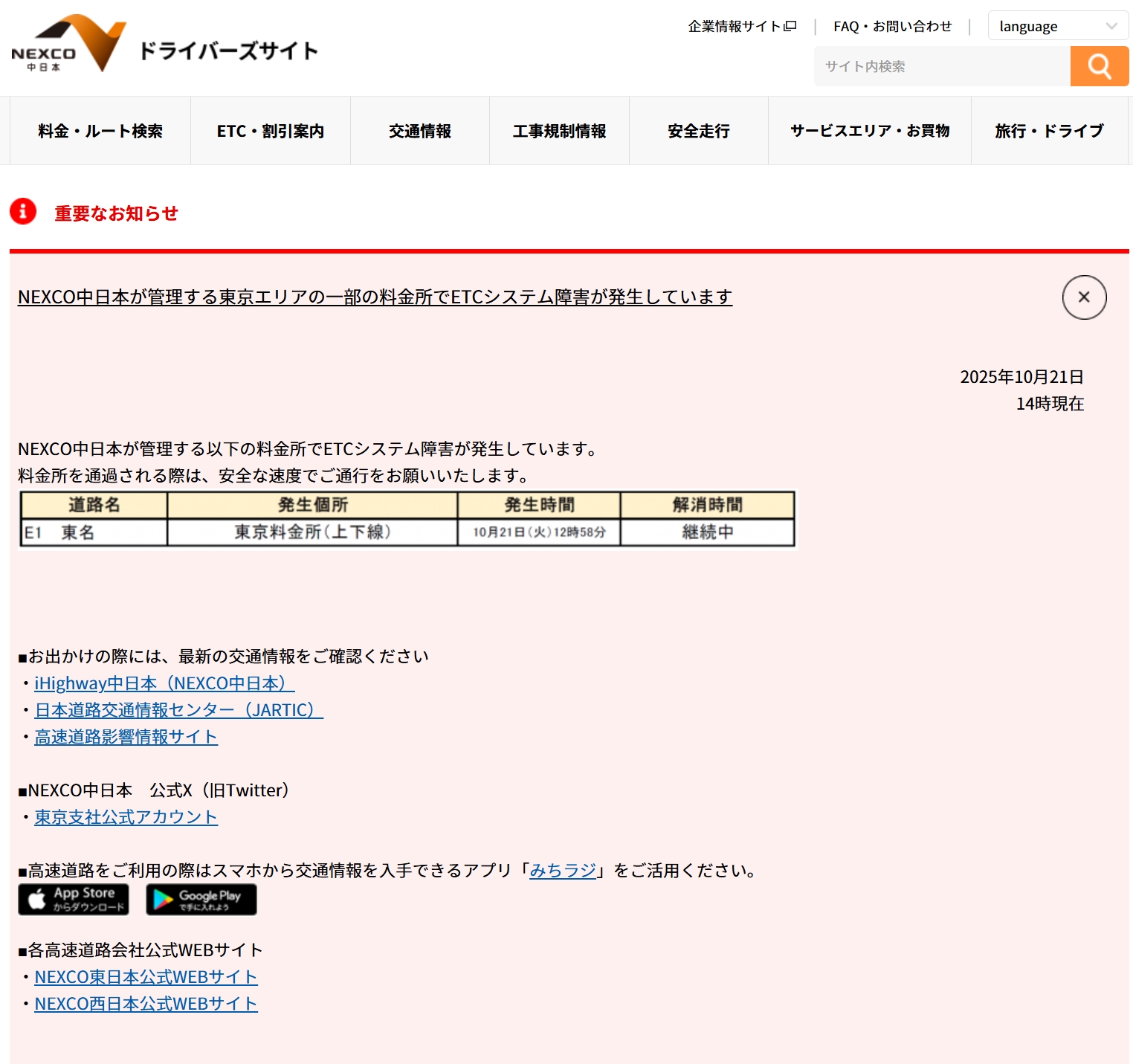Open the 日本道路交通情報センター (JARTIC) link
Image resolution: width=1133 pixels, height=1064 pixels.
click(178, 710)
